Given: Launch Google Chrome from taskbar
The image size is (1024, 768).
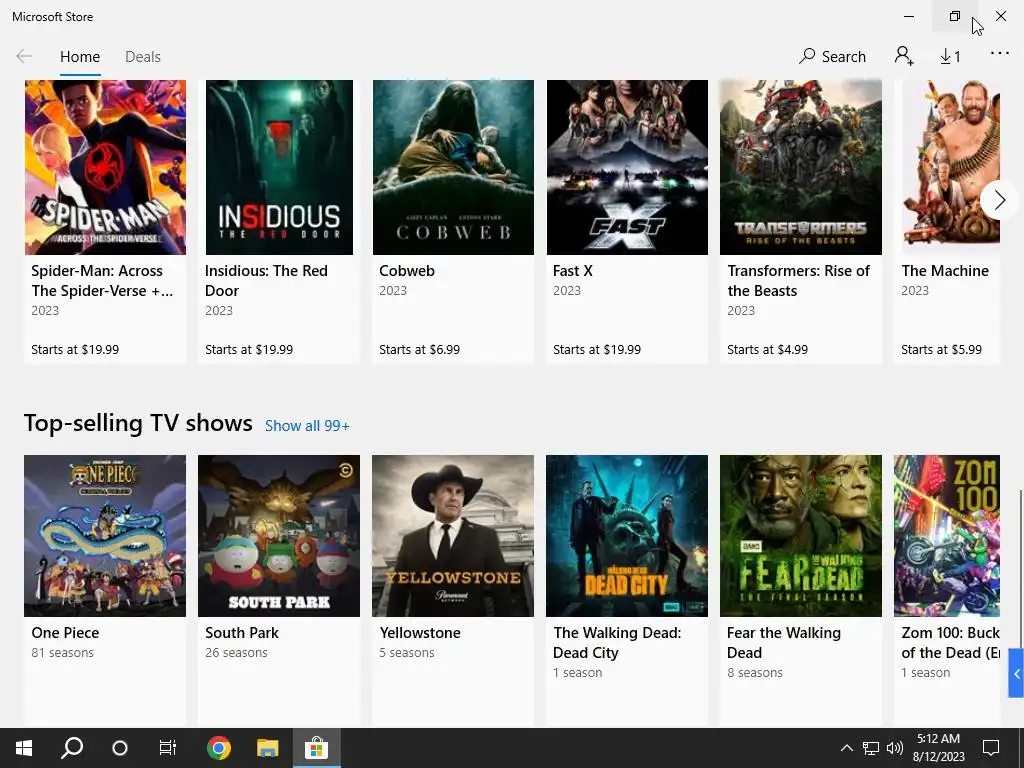Looking at the screenshot, I should click(x=219, y=748).
